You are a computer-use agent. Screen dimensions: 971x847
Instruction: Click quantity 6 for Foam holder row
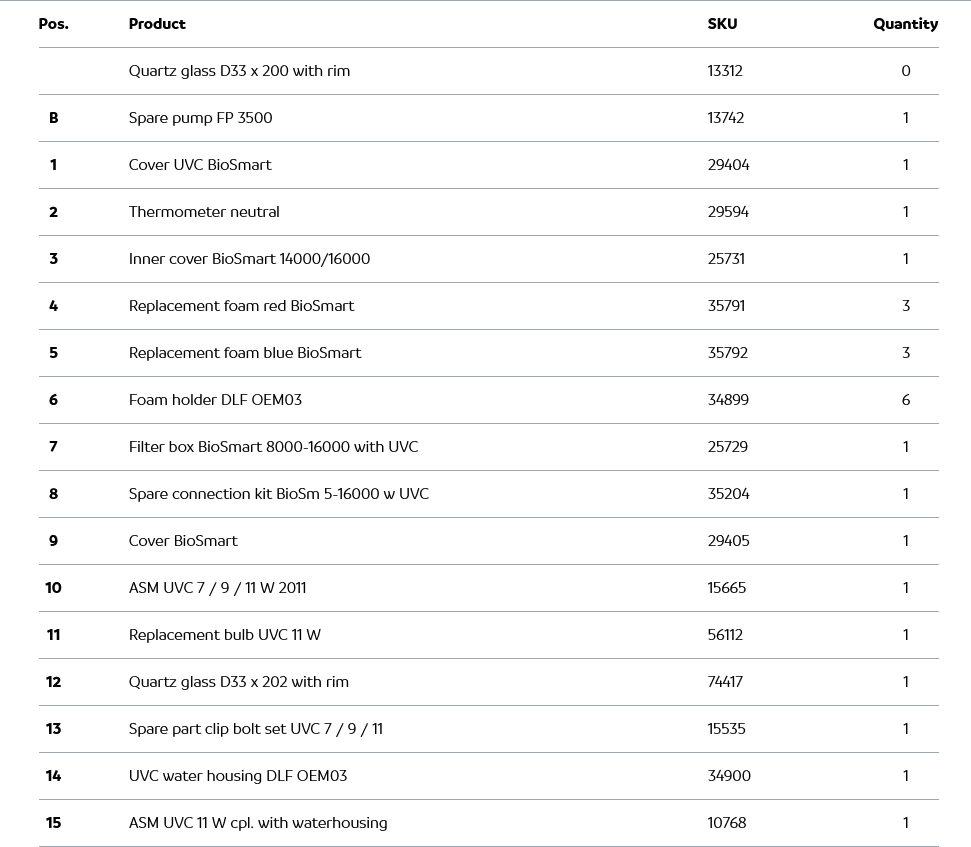906,400
